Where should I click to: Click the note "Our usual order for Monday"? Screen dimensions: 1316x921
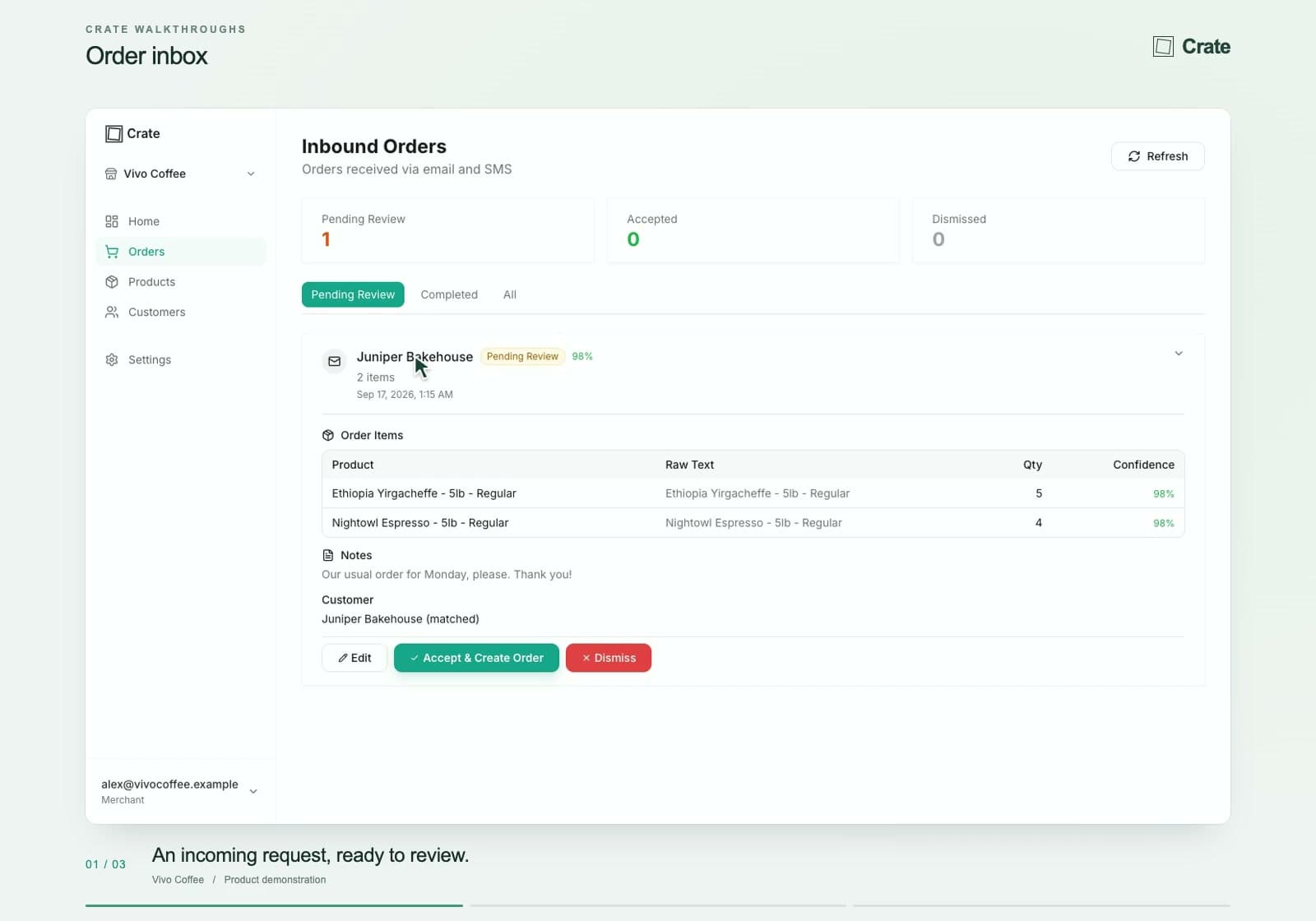point(447,575)
